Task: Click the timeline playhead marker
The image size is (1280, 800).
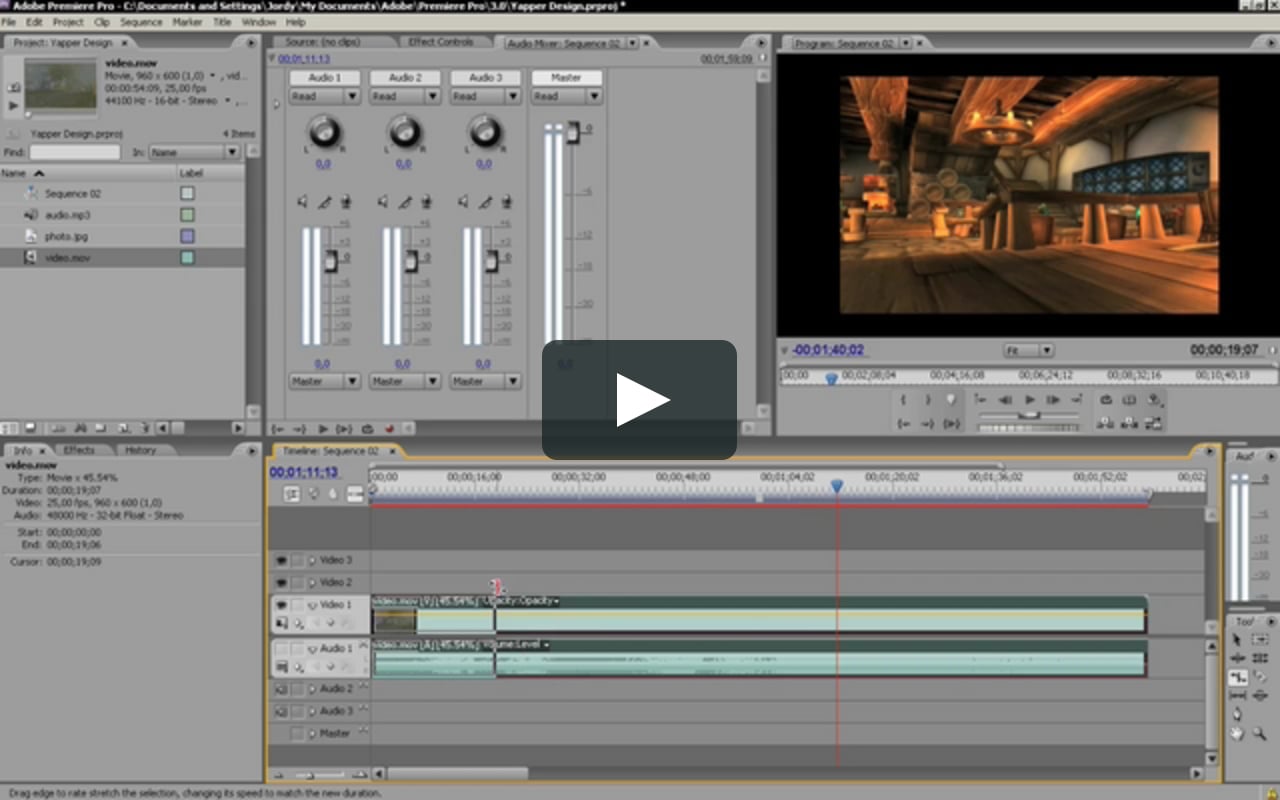Action: pyautogui.click(x=837, y=485)
